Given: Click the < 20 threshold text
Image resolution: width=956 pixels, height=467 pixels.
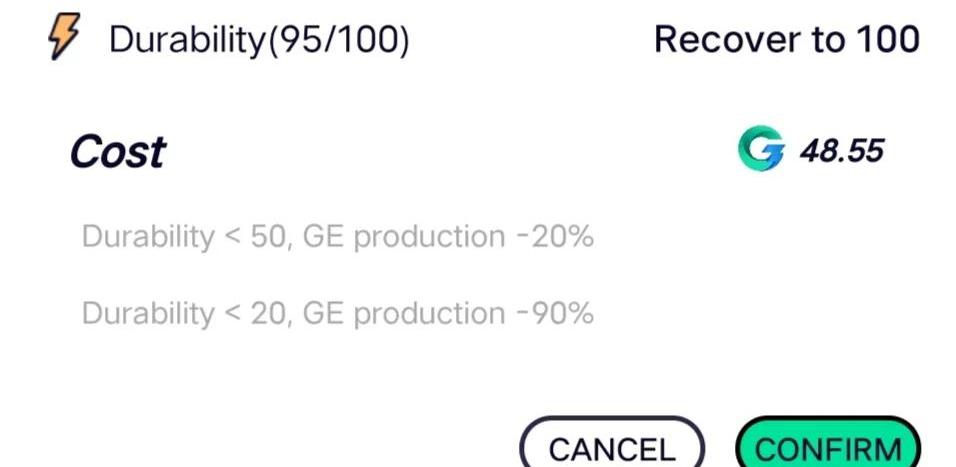Looking at the screenshot, I should [x=253, y=314].
